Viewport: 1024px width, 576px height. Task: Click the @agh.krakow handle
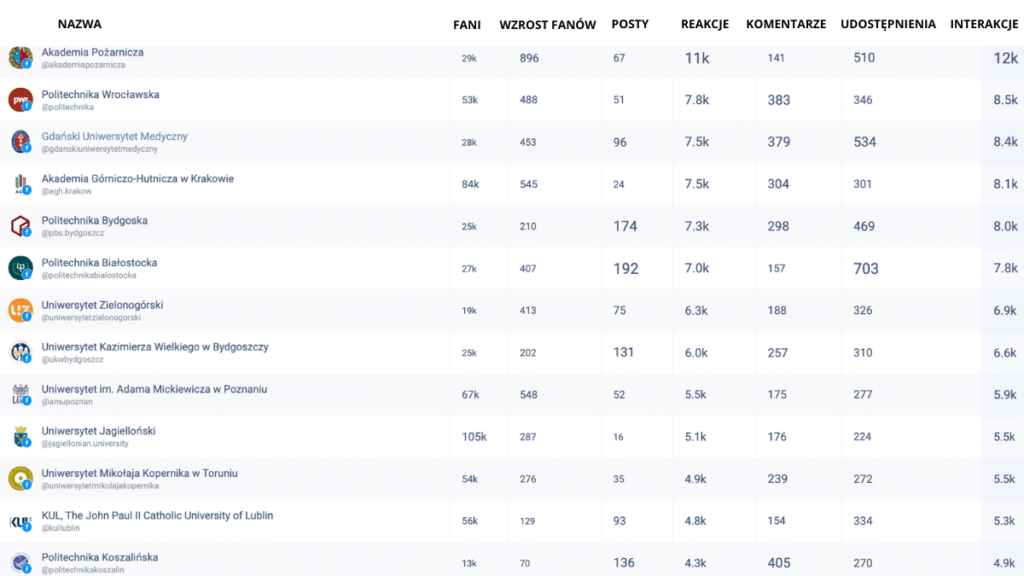67,191
